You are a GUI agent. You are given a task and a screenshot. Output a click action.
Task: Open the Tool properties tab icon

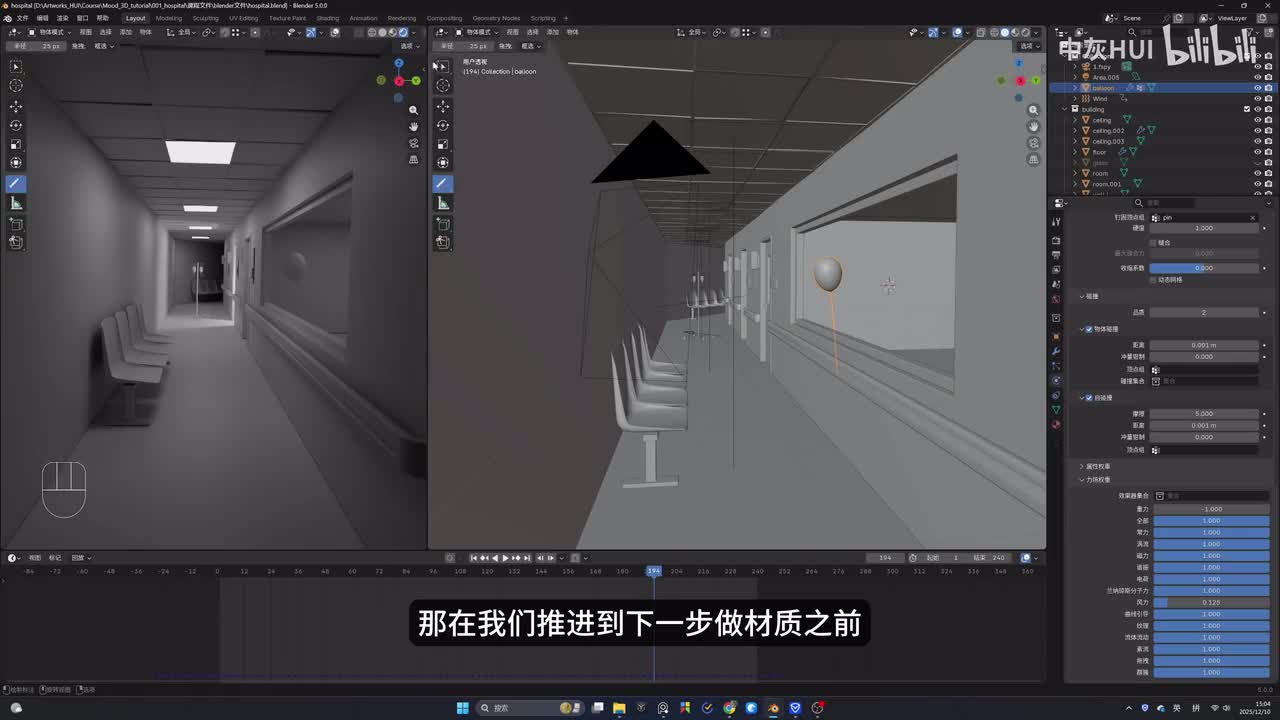1056,222
